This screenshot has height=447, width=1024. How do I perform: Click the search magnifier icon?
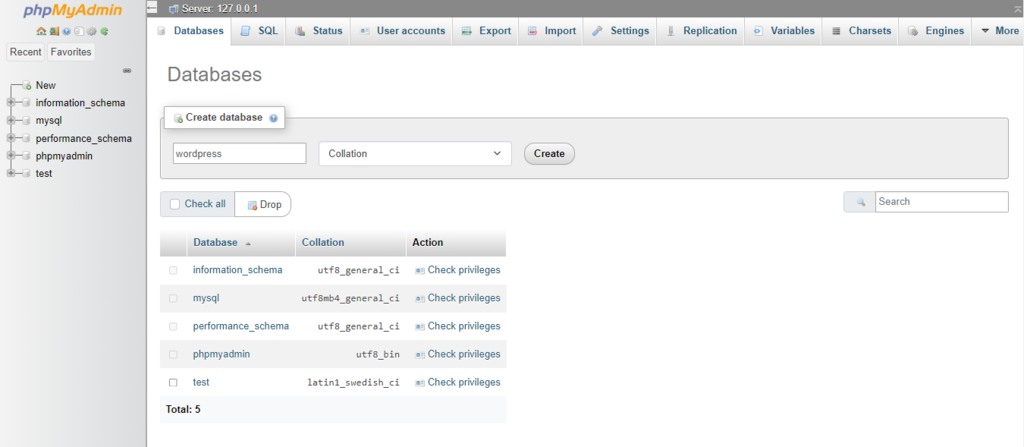tap(859, 202)
